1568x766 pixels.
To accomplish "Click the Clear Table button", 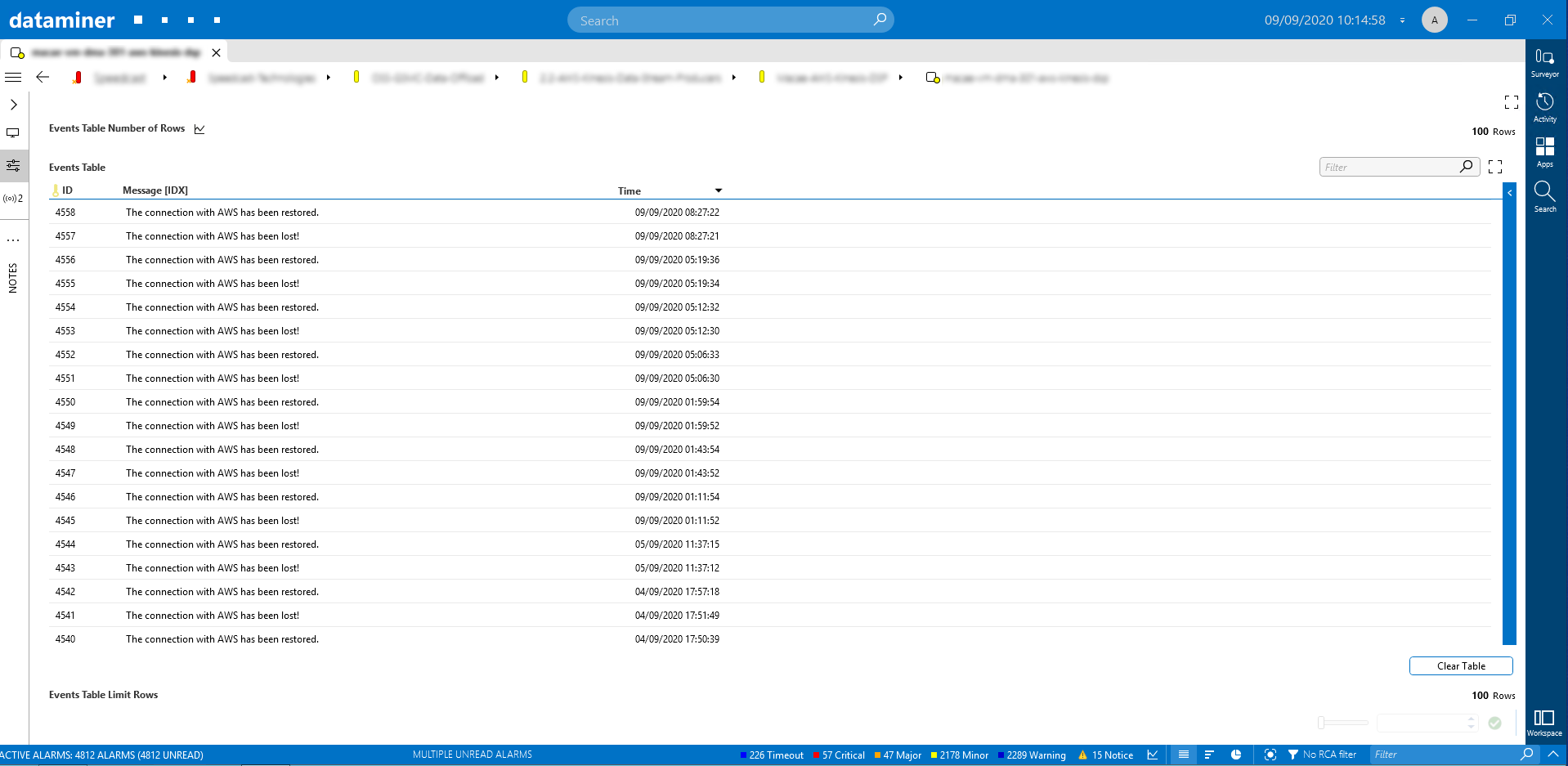I will coord(1461,666).
